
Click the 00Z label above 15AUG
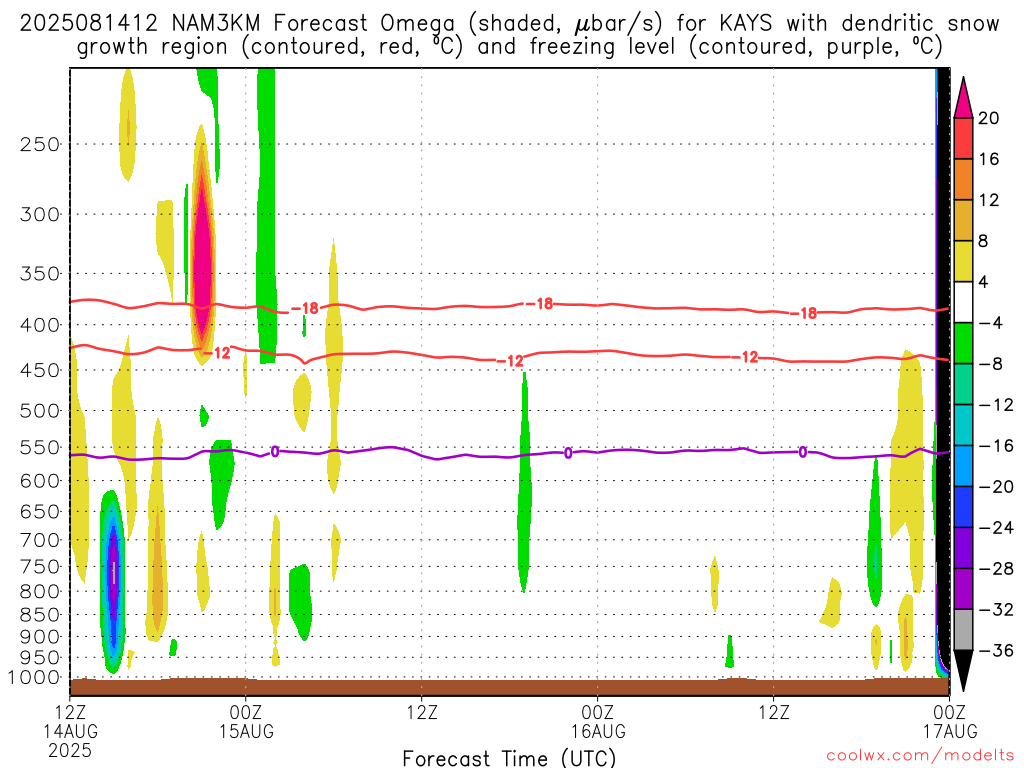point(246,711)
